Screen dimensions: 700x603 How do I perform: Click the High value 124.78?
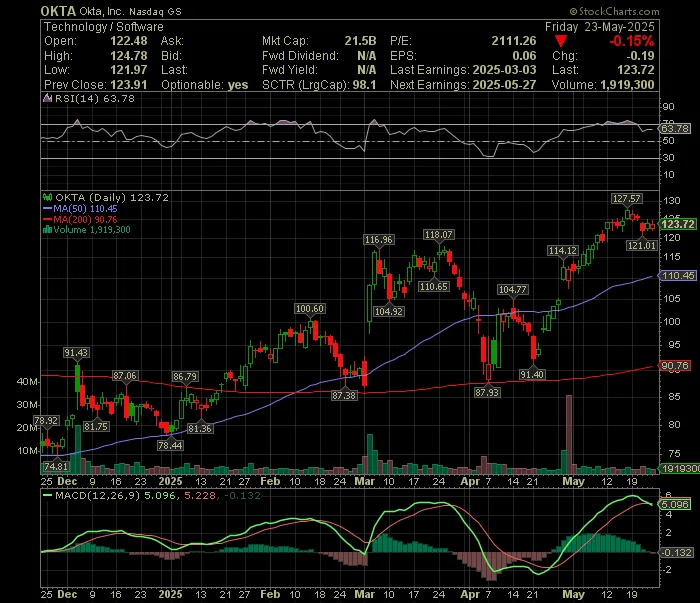(129, 56)
